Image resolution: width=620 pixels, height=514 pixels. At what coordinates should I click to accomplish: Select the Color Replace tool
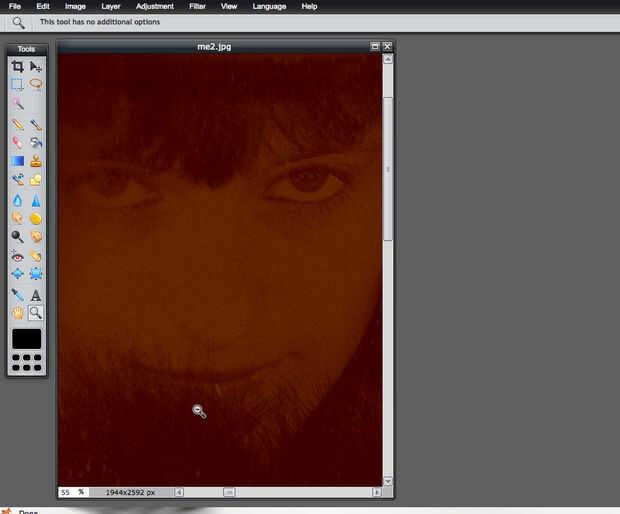[x=17, y=180]
